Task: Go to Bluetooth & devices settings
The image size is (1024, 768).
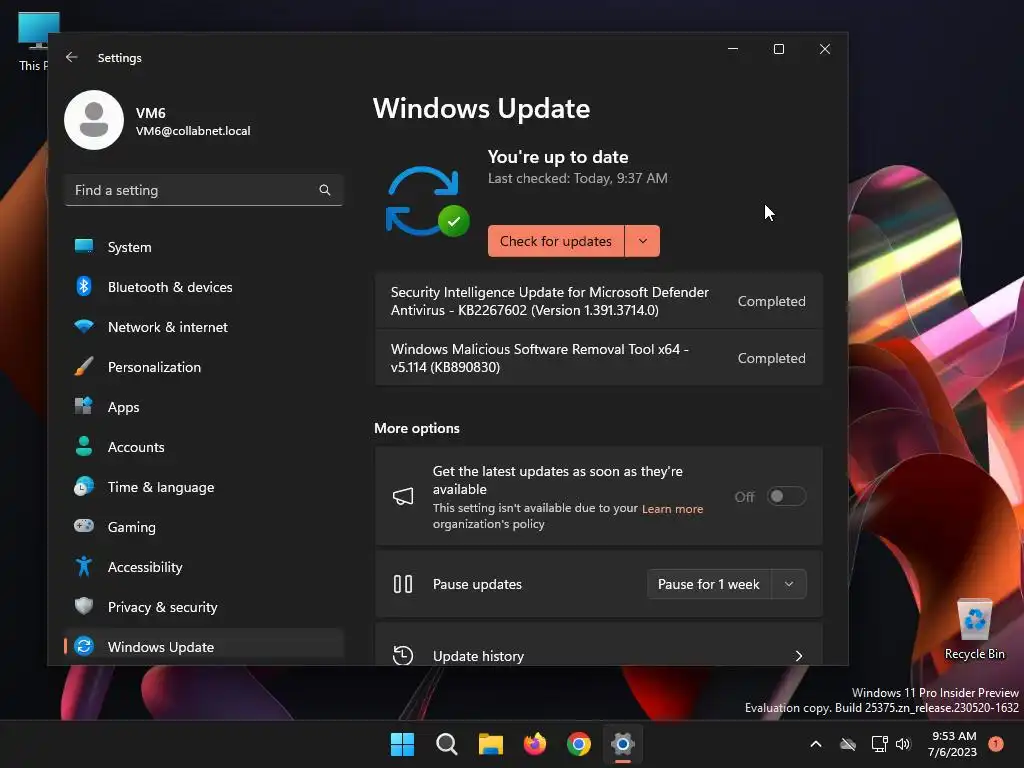Action: [204, 287]
